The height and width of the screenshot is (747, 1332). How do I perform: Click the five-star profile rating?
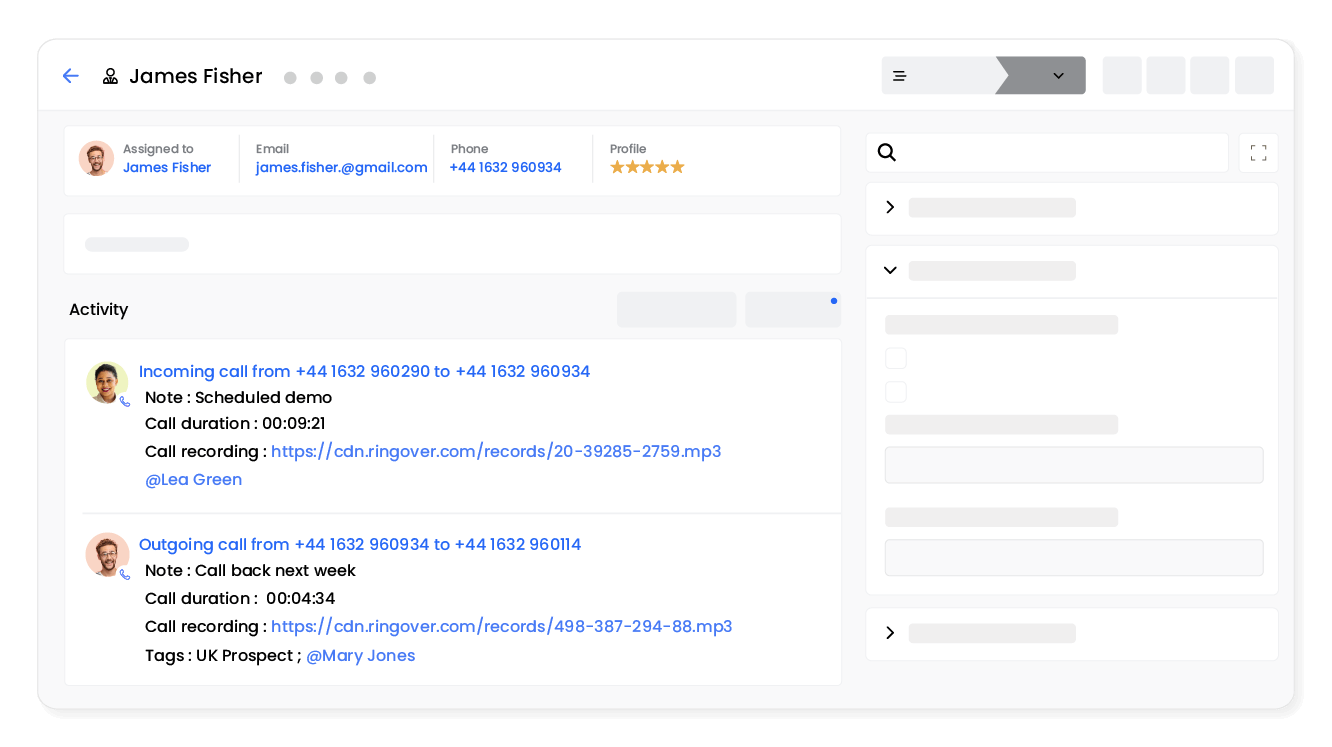click(x=647, y=167)
